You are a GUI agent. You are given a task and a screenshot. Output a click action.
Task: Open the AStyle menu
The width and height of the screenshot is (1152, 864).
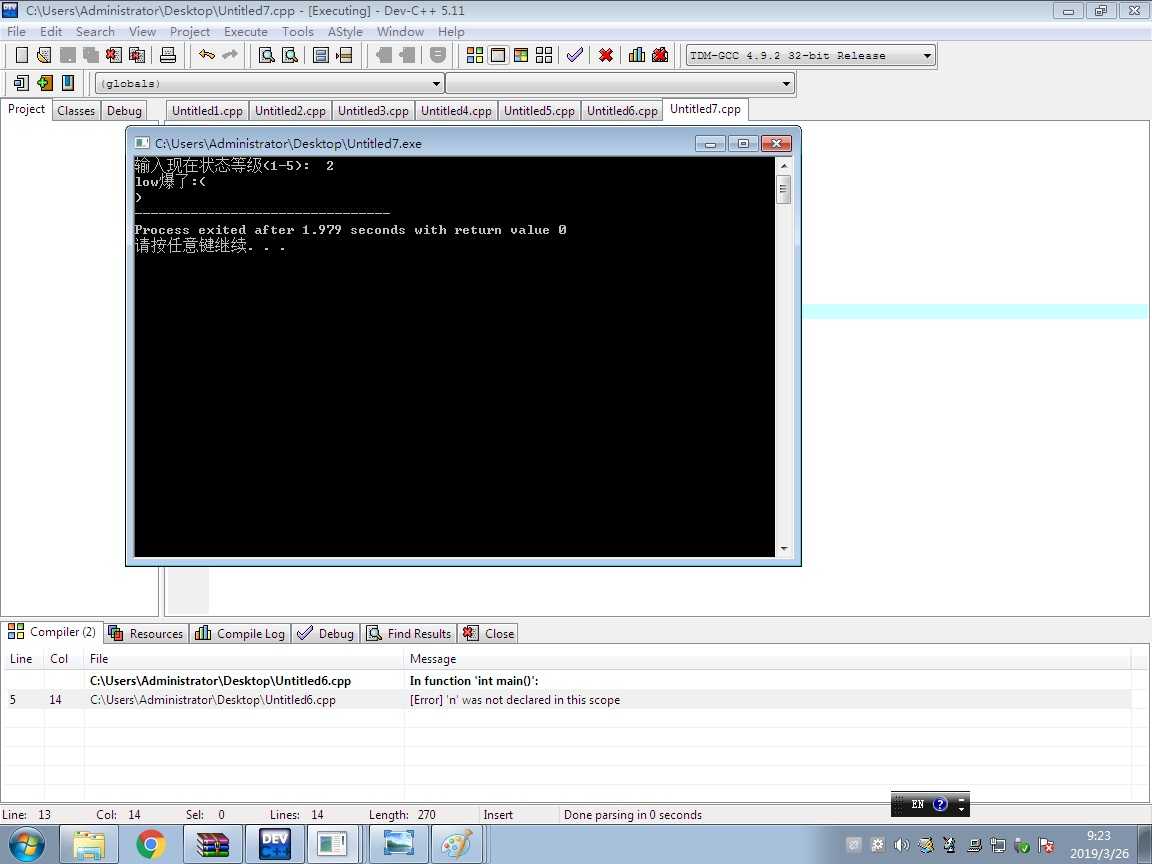point(345,32)
